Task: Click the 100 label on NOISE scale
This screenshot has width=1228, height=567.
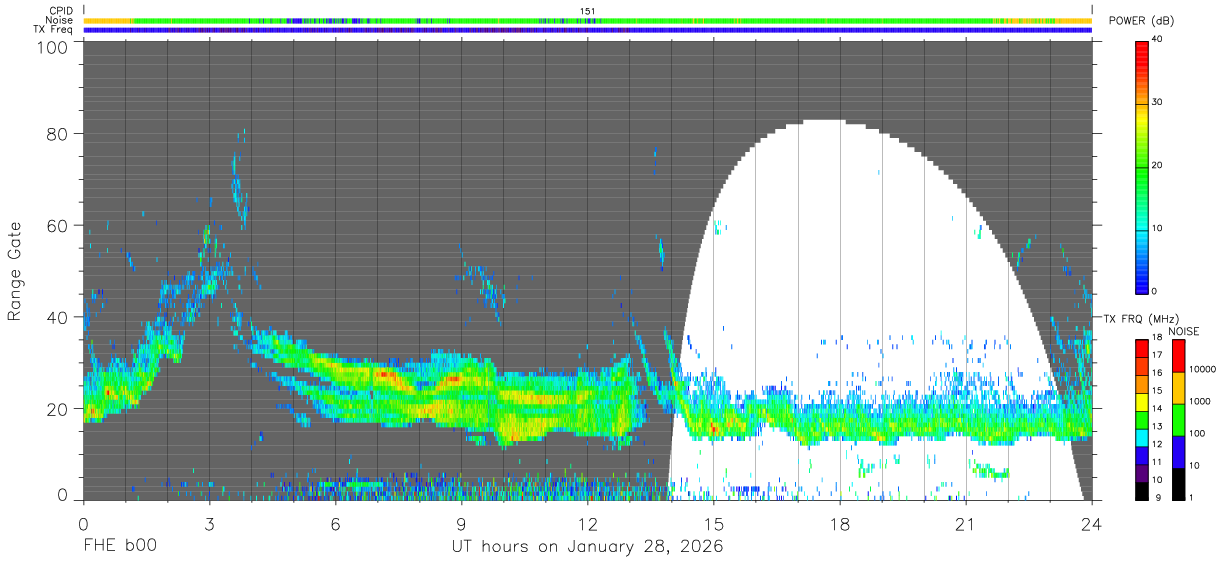Action: pos(1198,434)
